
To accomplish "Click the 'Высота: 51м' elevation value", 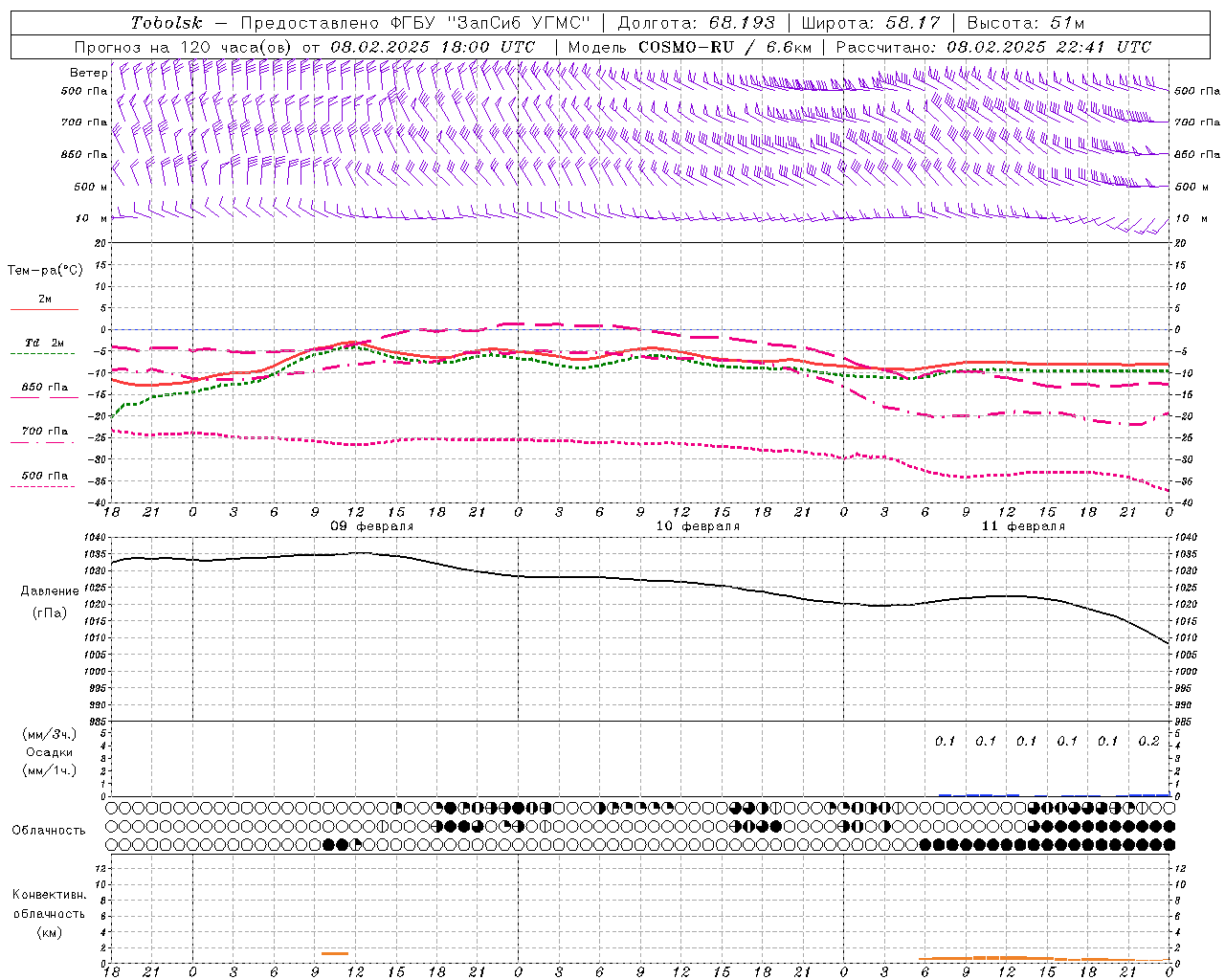I will [1025, 23].
